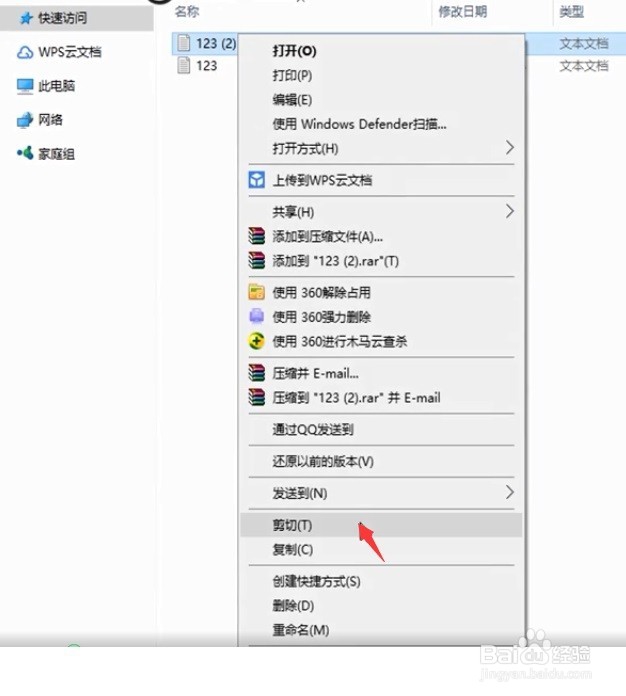Screen dimensions: 626x696
Task: Click WinRAR icon beside 压缩并 E-mail...
Action: coord(257,373)
